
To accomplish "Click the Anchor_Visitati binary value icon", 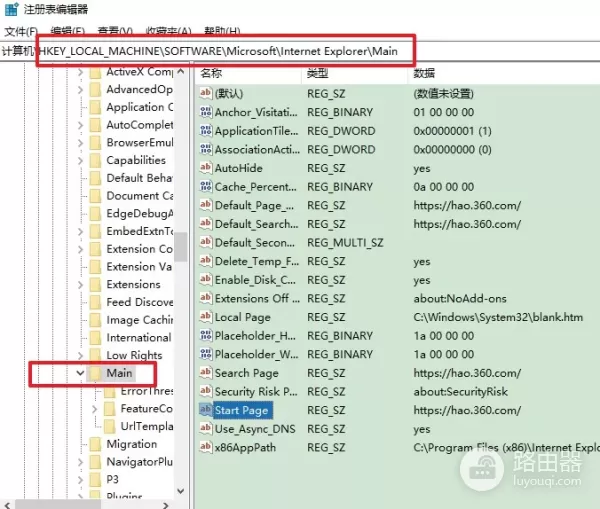I will tap(206, 112).
